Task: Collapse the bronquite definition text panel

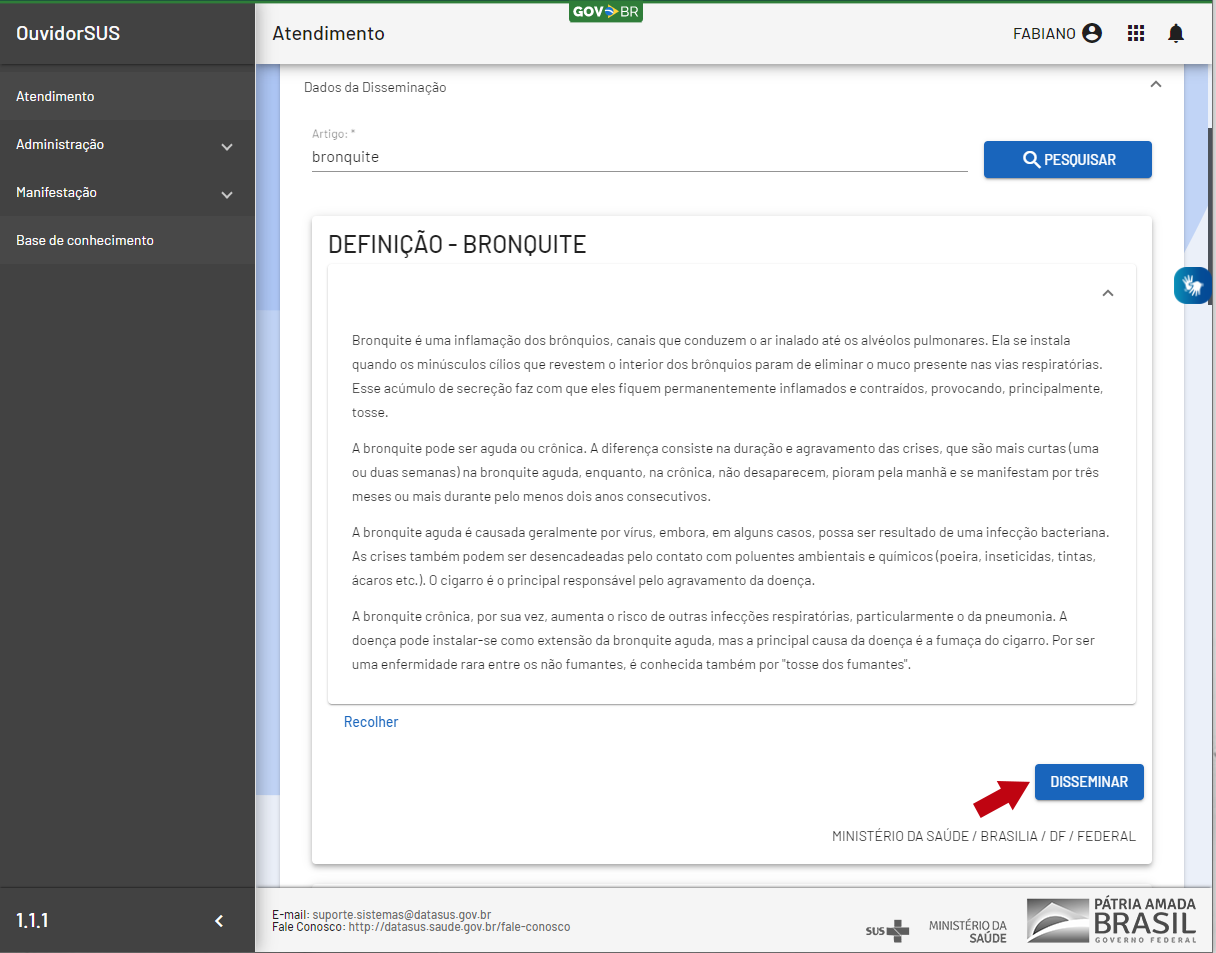Action: 1107,293
